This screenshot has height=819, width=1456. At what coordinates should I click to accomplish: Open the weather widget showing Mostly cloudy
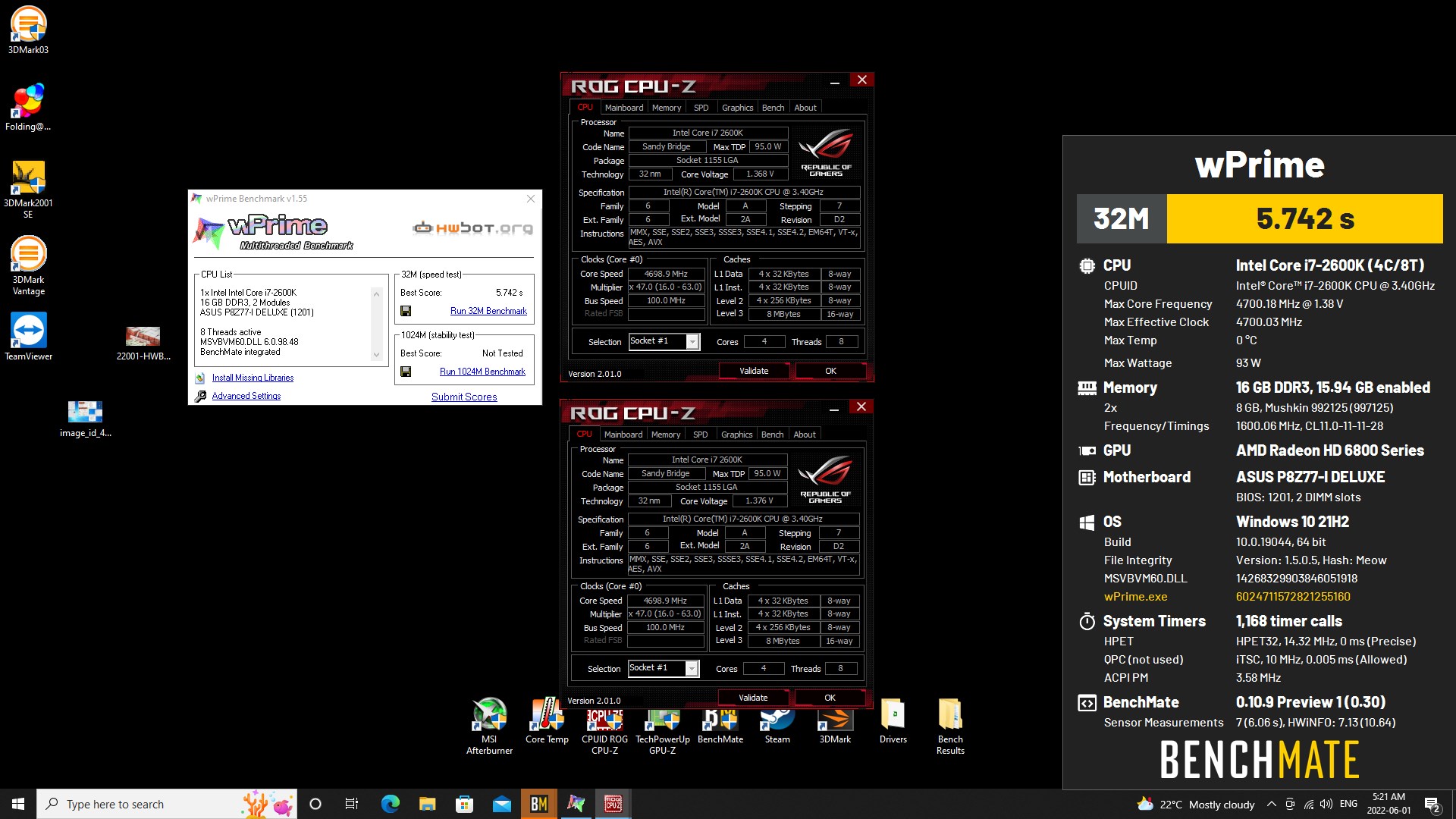1195,804
